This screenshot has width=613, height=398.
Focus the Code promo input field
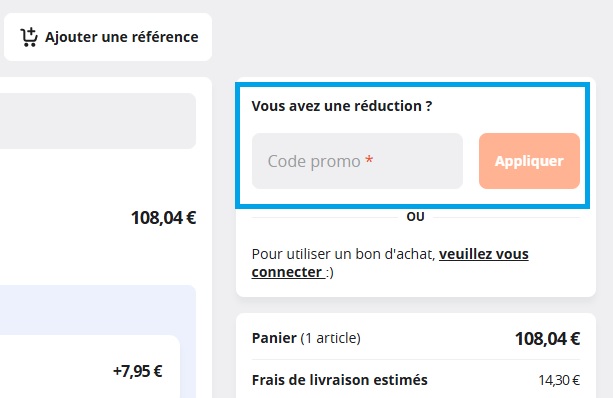(357, 161)
